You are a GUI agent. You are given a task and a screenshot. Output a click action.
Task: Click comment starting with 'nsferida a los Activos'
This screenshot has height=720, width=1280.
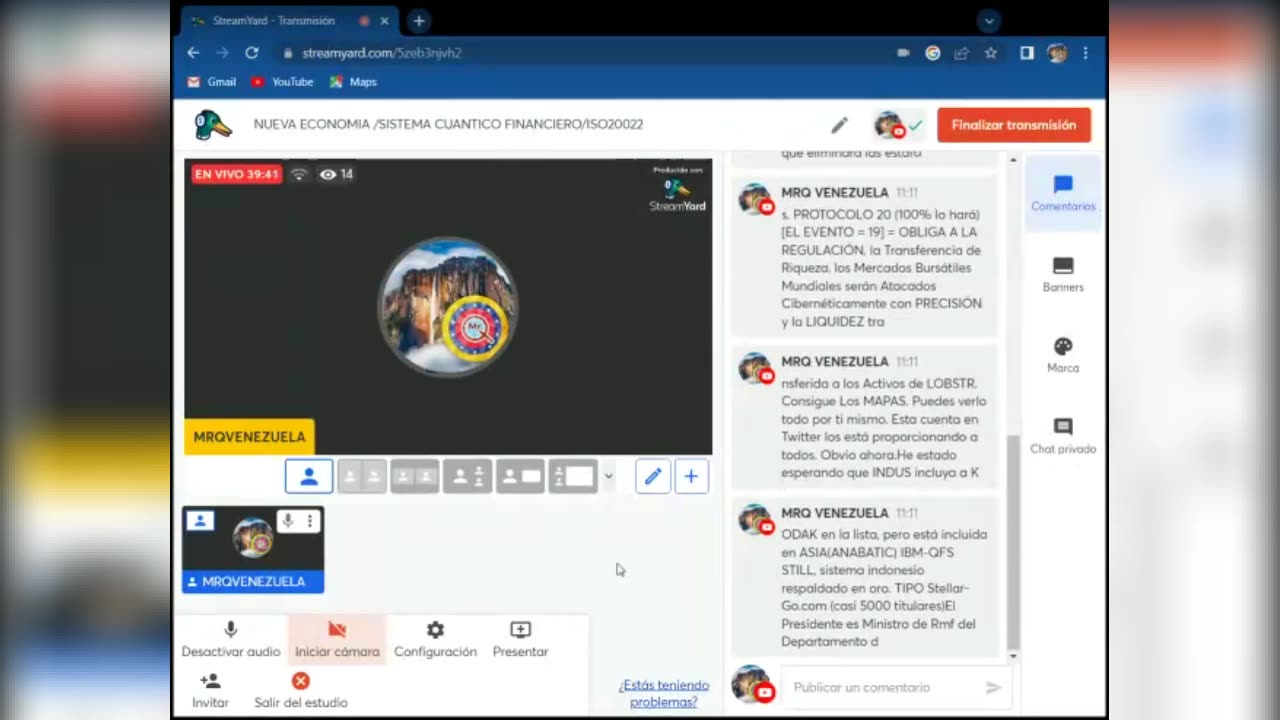pyautogui.click(x=865, y=416)
